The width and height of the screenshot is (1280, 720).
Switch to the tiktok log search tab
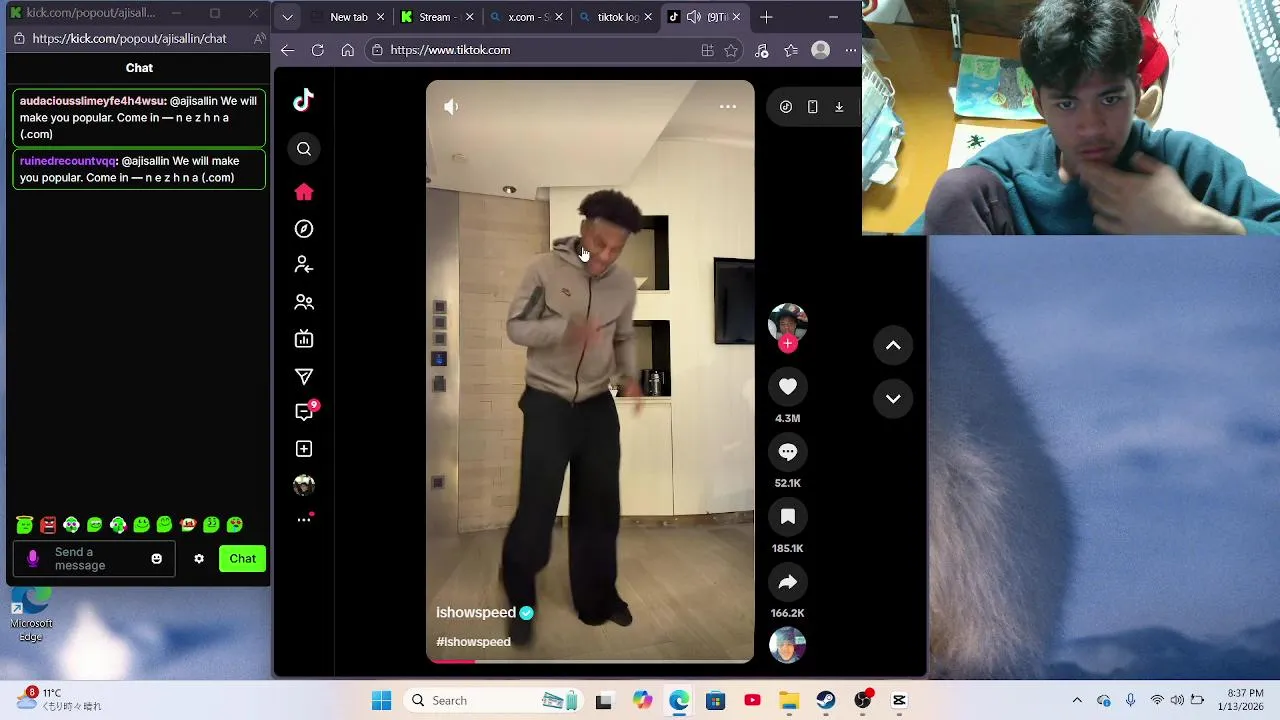point(616,17)
